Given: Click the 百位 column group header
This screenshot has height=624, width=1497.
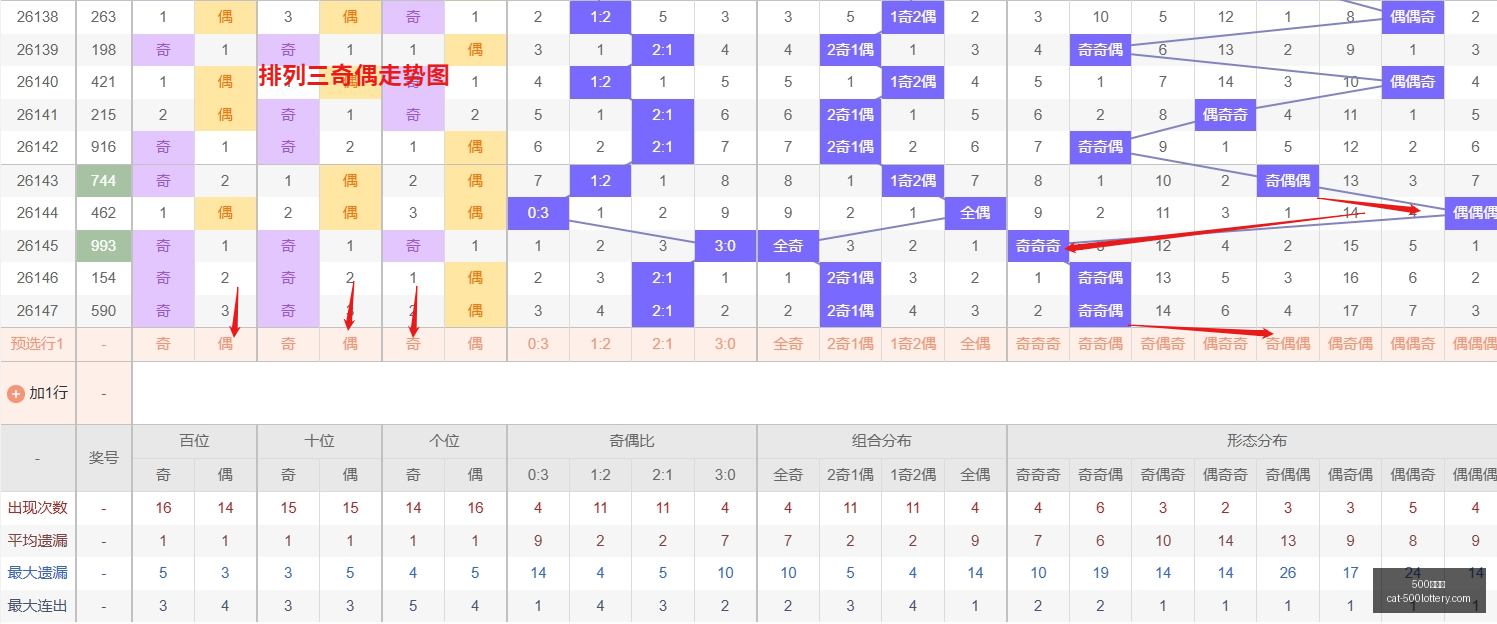Looking at the screenshot, I should point(194,441).
